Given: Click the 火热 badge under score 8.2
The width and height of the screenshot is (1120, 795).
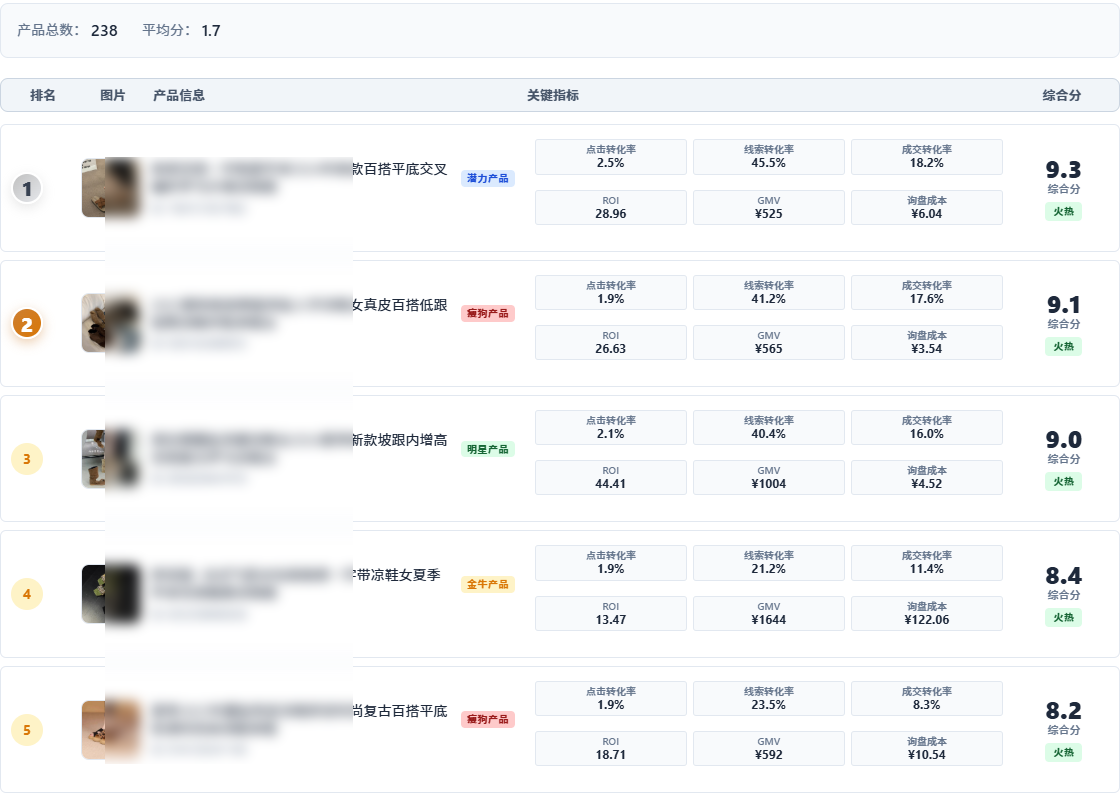Looking at the screenshot, I should click(1064, 752).
